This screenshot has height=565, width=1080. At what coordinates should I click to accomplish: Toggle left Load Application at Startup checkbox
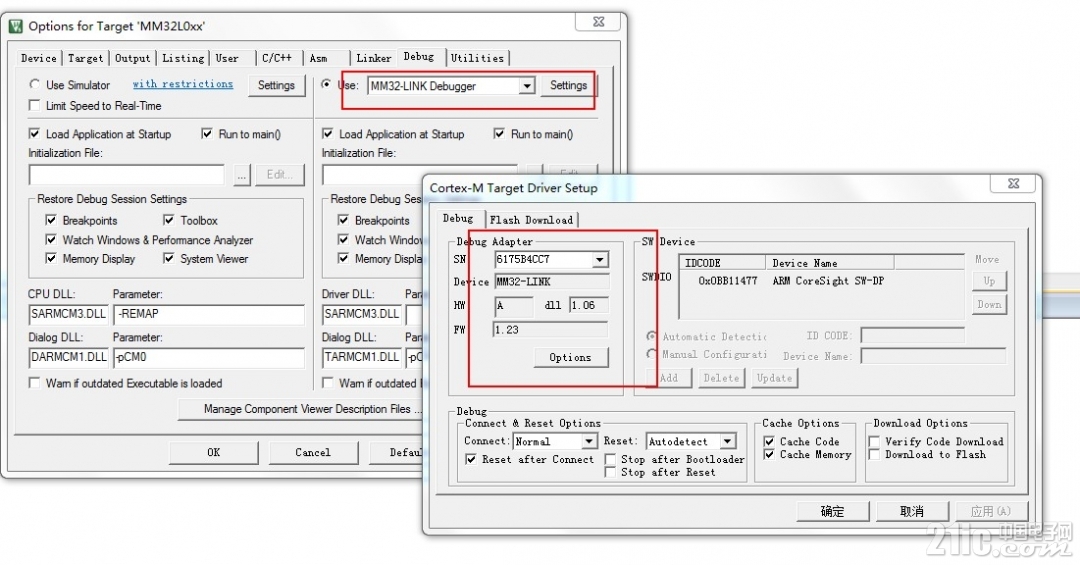[x=34, y=134]
